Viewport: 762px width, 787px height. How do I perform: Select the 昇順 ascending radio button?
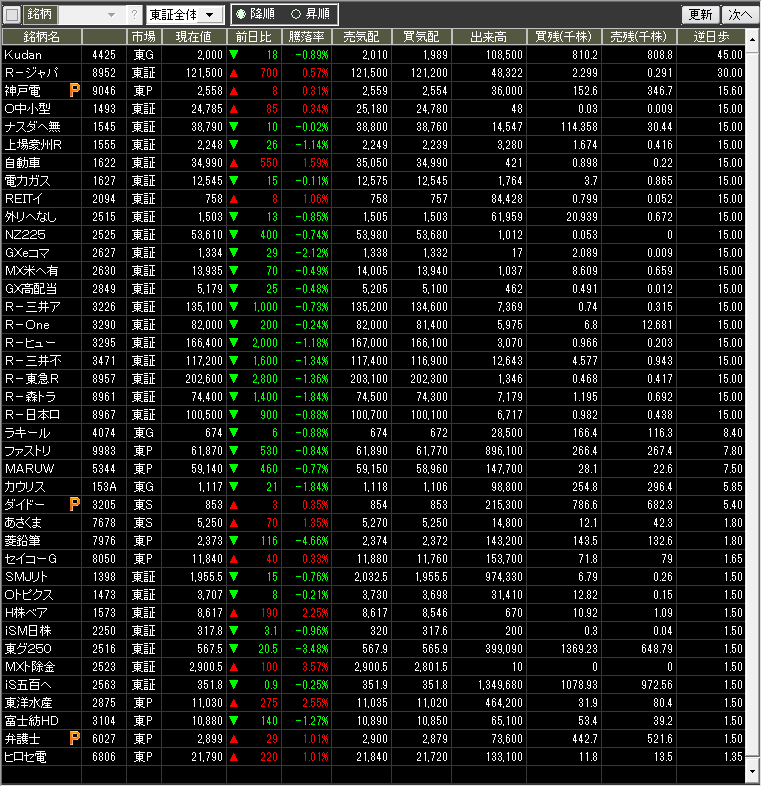pyautogui.click(x=296, y=15)
